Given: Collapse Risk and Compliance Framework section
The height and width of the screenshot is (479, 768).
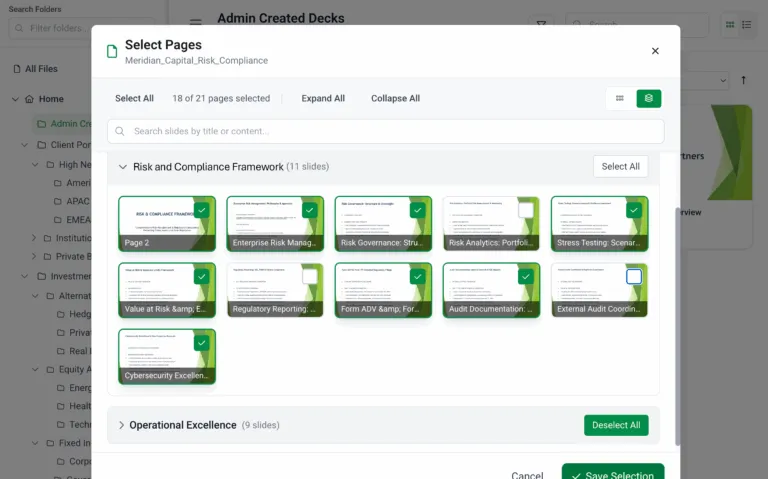Looking at the screenshot, I should click(122, 167).
